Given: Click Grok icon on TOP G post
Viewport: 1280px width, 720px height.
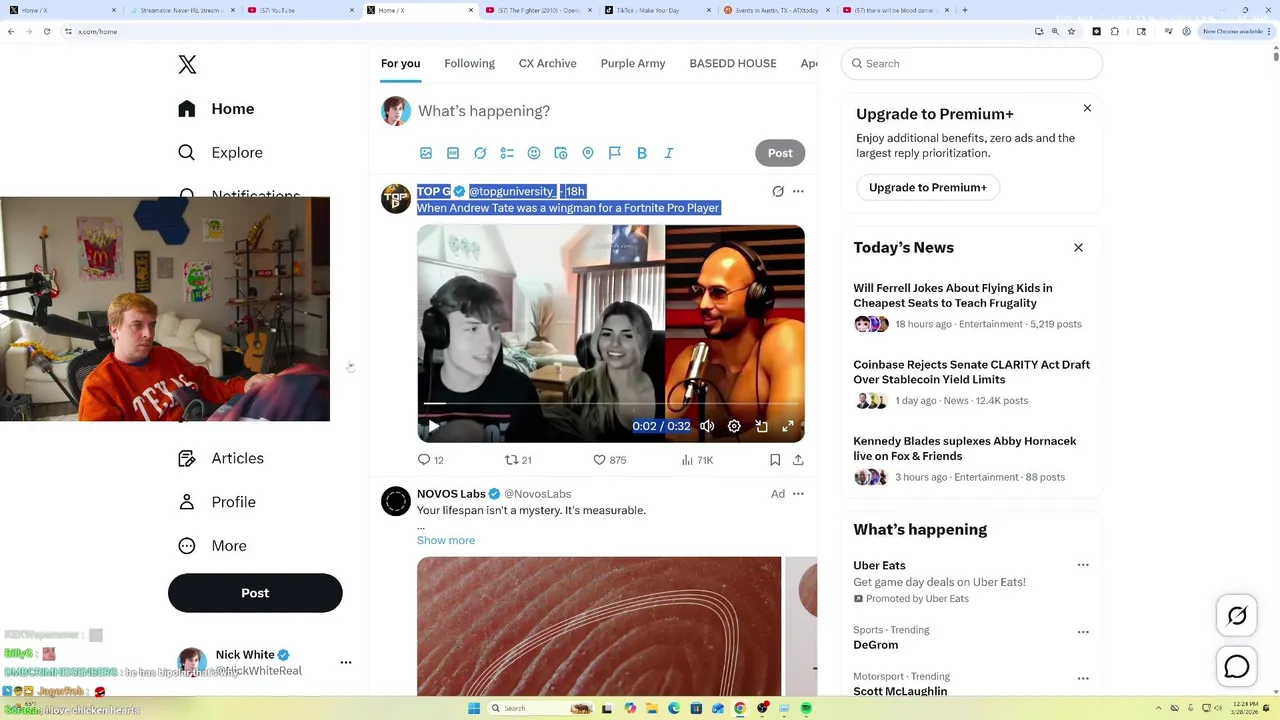Looking at the screenshot, I should 778,191.
